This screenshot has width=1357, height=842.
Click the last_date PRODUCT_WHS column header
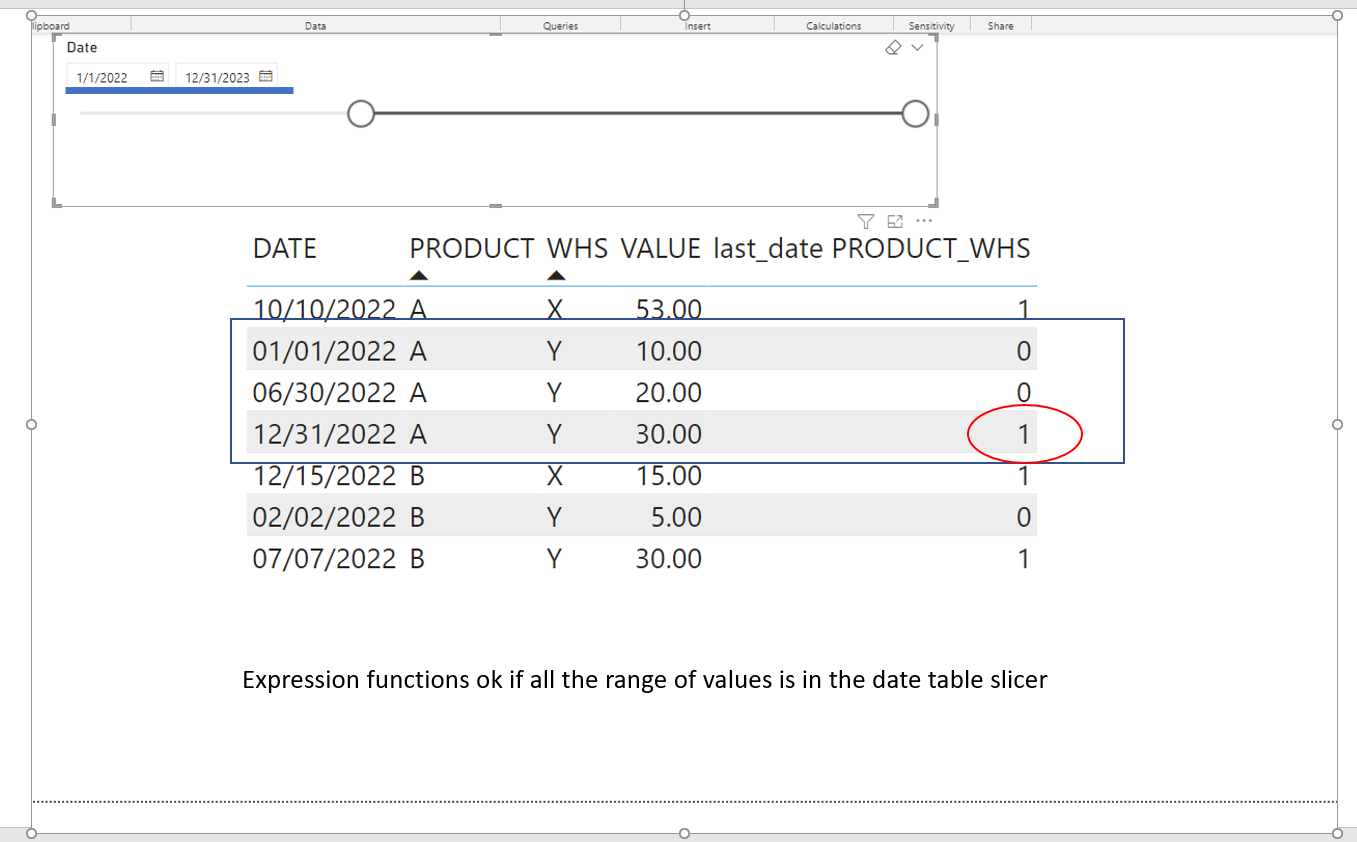(872, 249)
